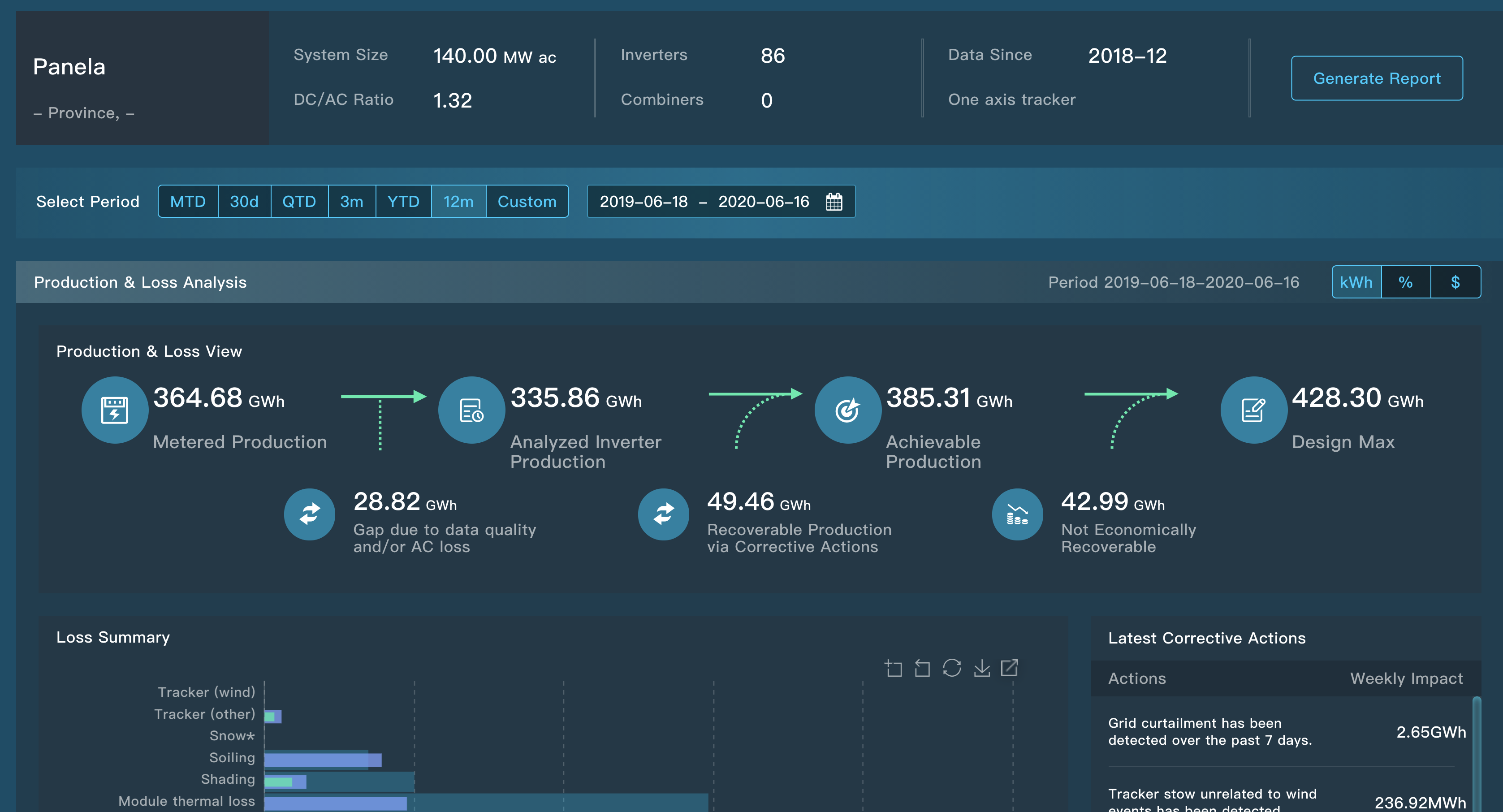1503x812 pixels.
Task: Select the YTD period tab
Action: pos(403,202)
